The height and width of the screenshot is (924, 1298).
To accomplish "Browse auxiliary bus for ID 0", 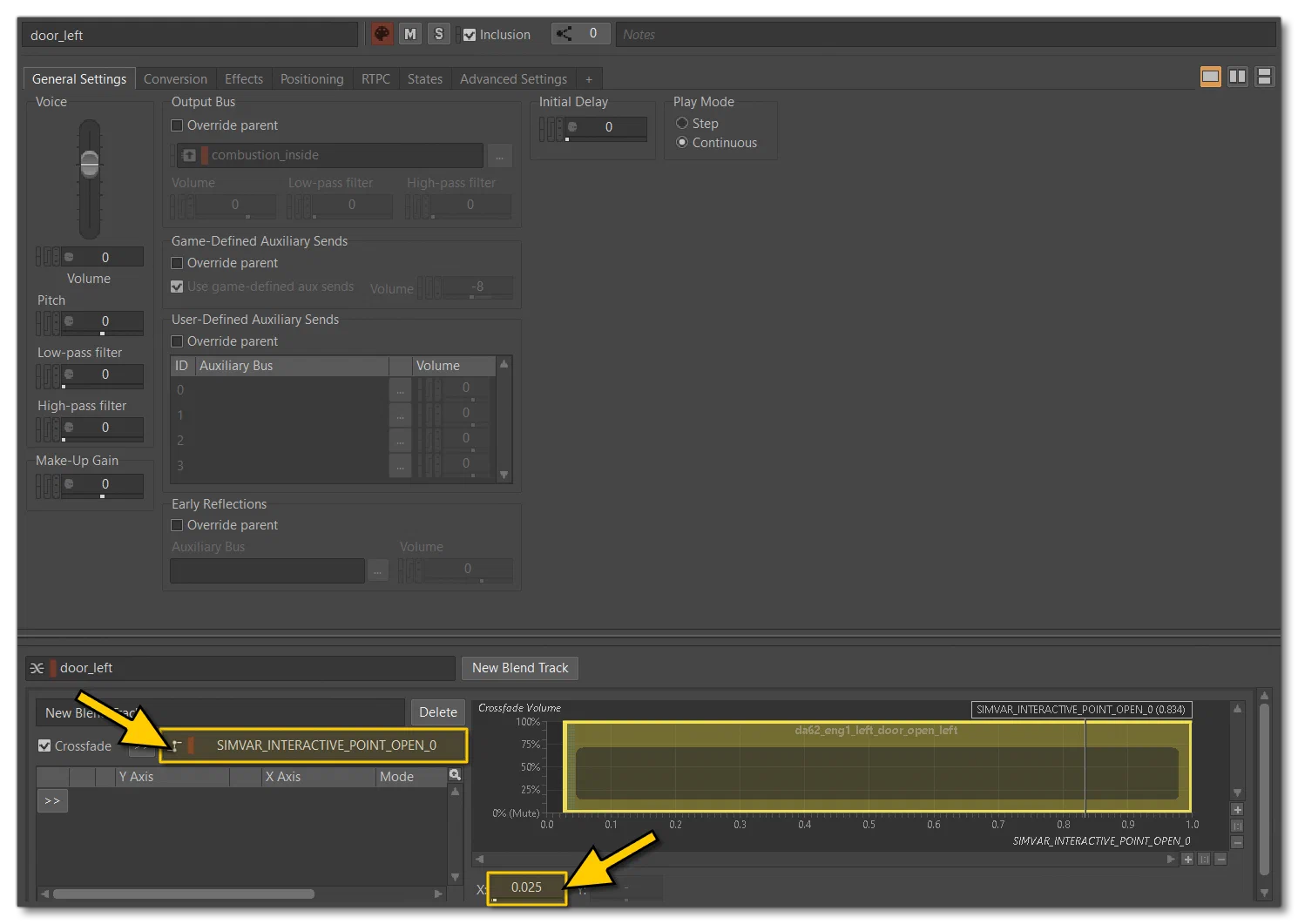I will (400, 390).
